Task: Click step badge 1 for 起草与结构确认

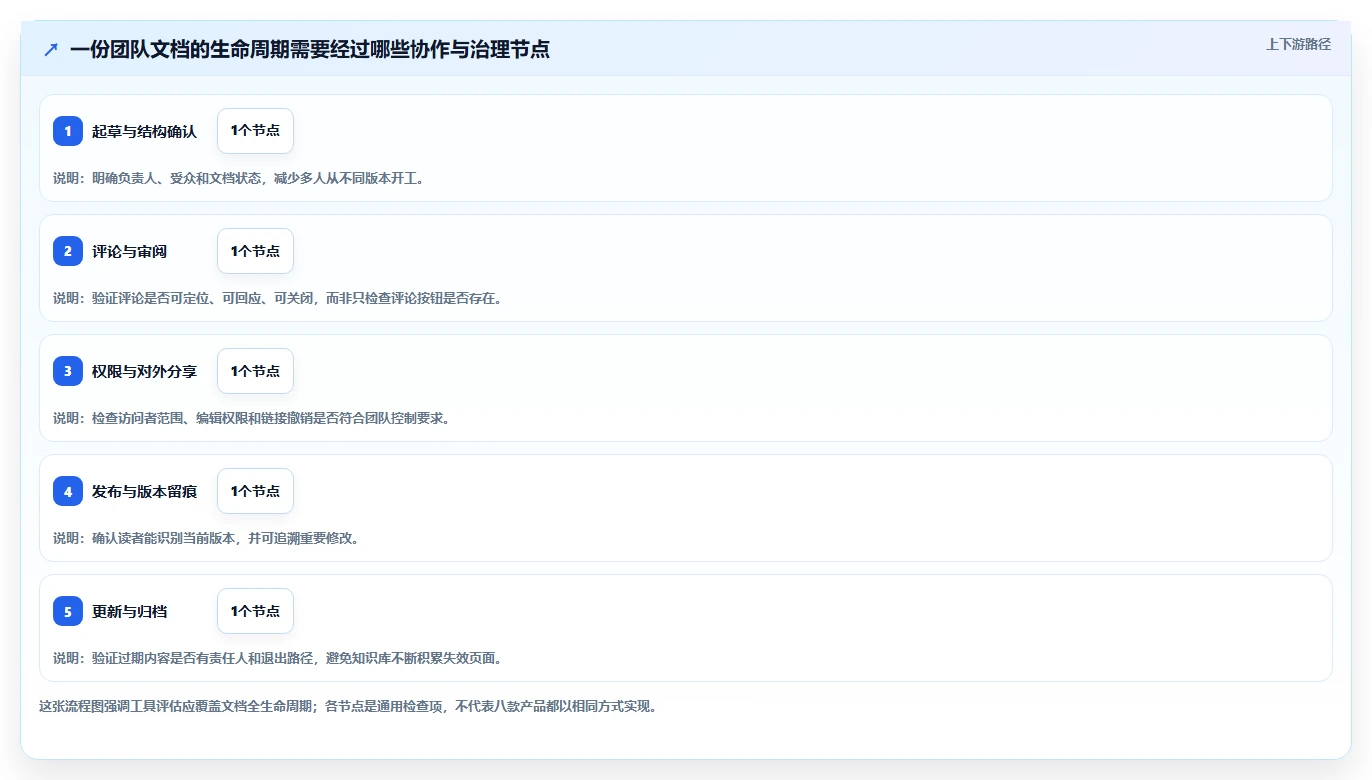Action: pos(68,131)
